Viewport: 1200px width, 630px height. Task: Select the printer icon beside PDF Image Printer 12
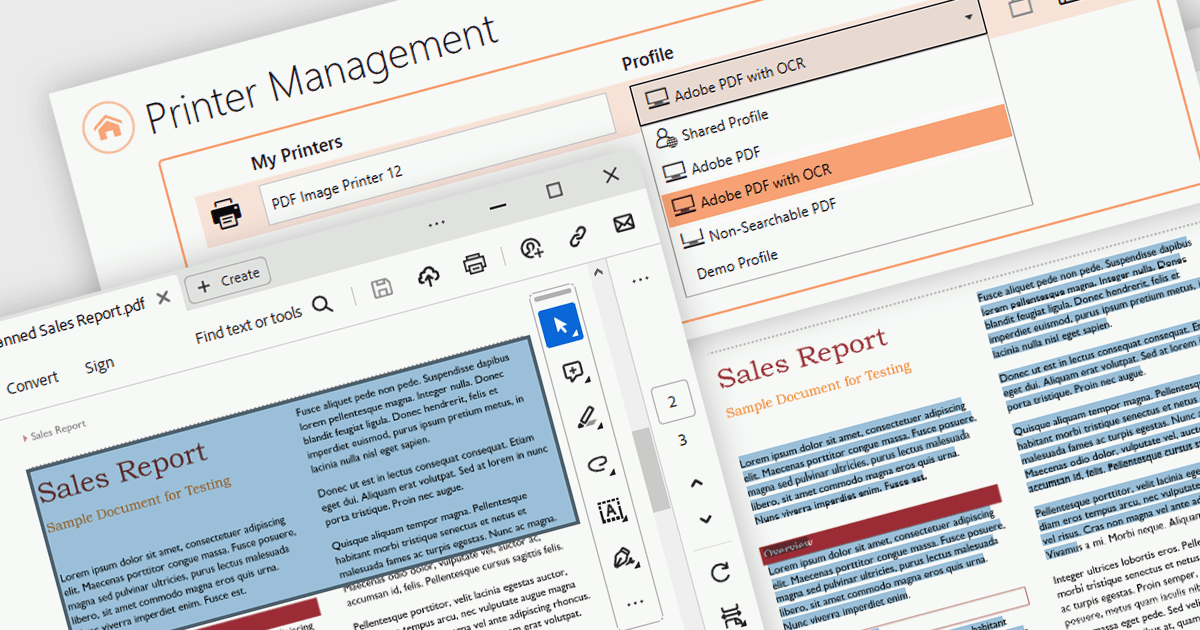tap(227, 213)
